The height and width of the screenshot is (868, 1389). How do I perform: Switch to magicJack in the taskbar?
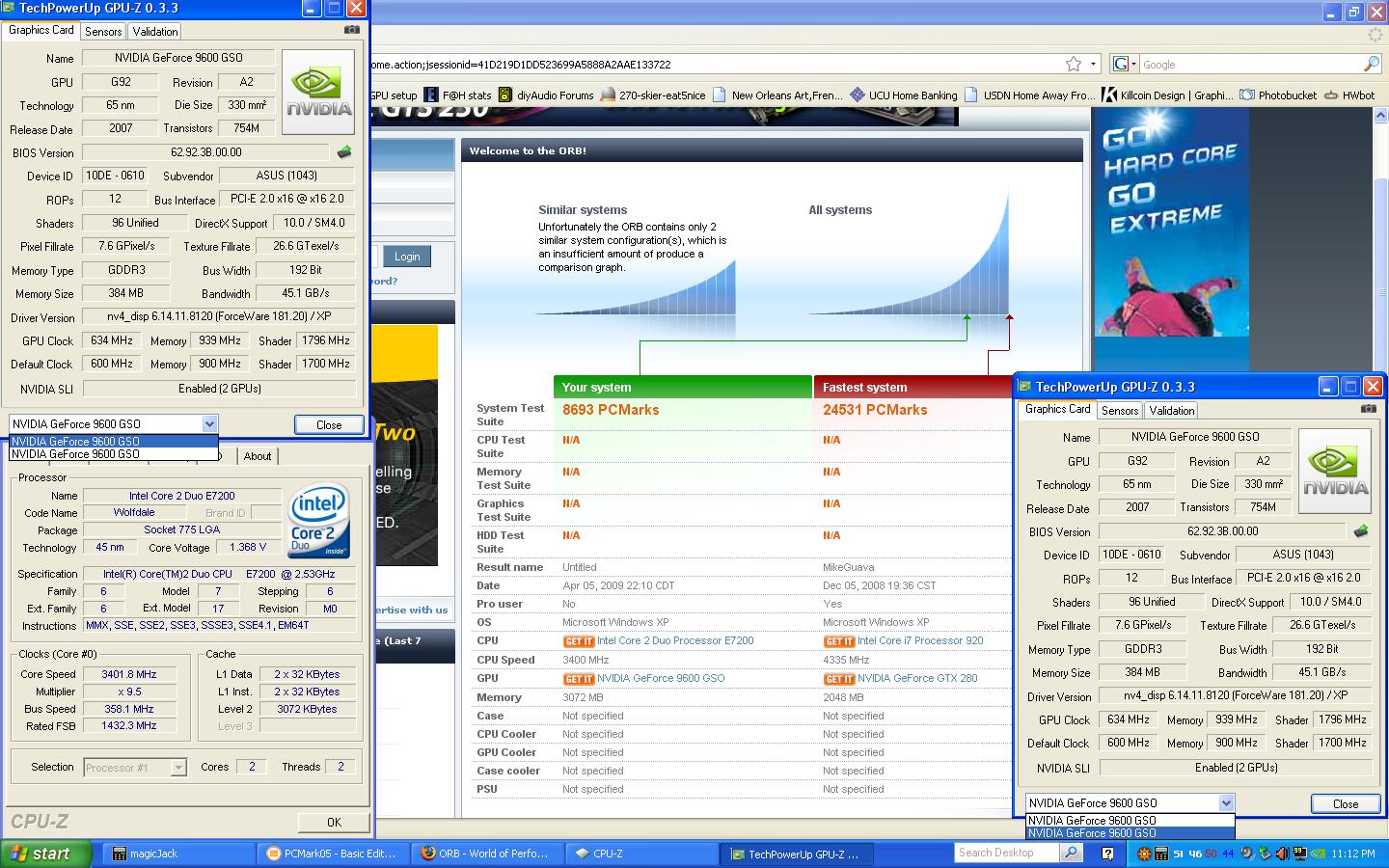coord(178,854)
